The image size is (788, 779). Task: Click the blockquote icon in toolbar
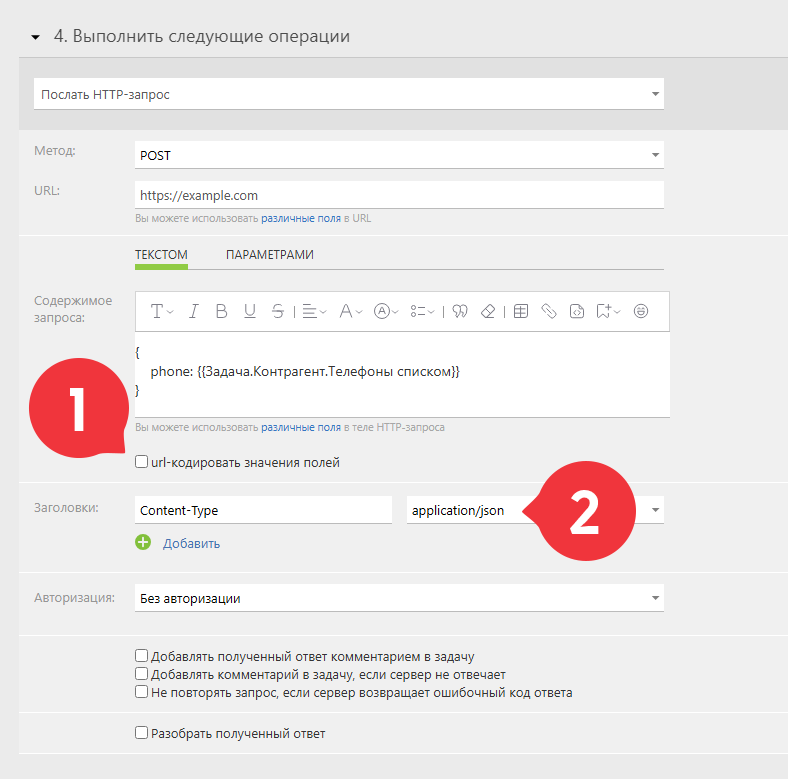(x=460, y=311)
